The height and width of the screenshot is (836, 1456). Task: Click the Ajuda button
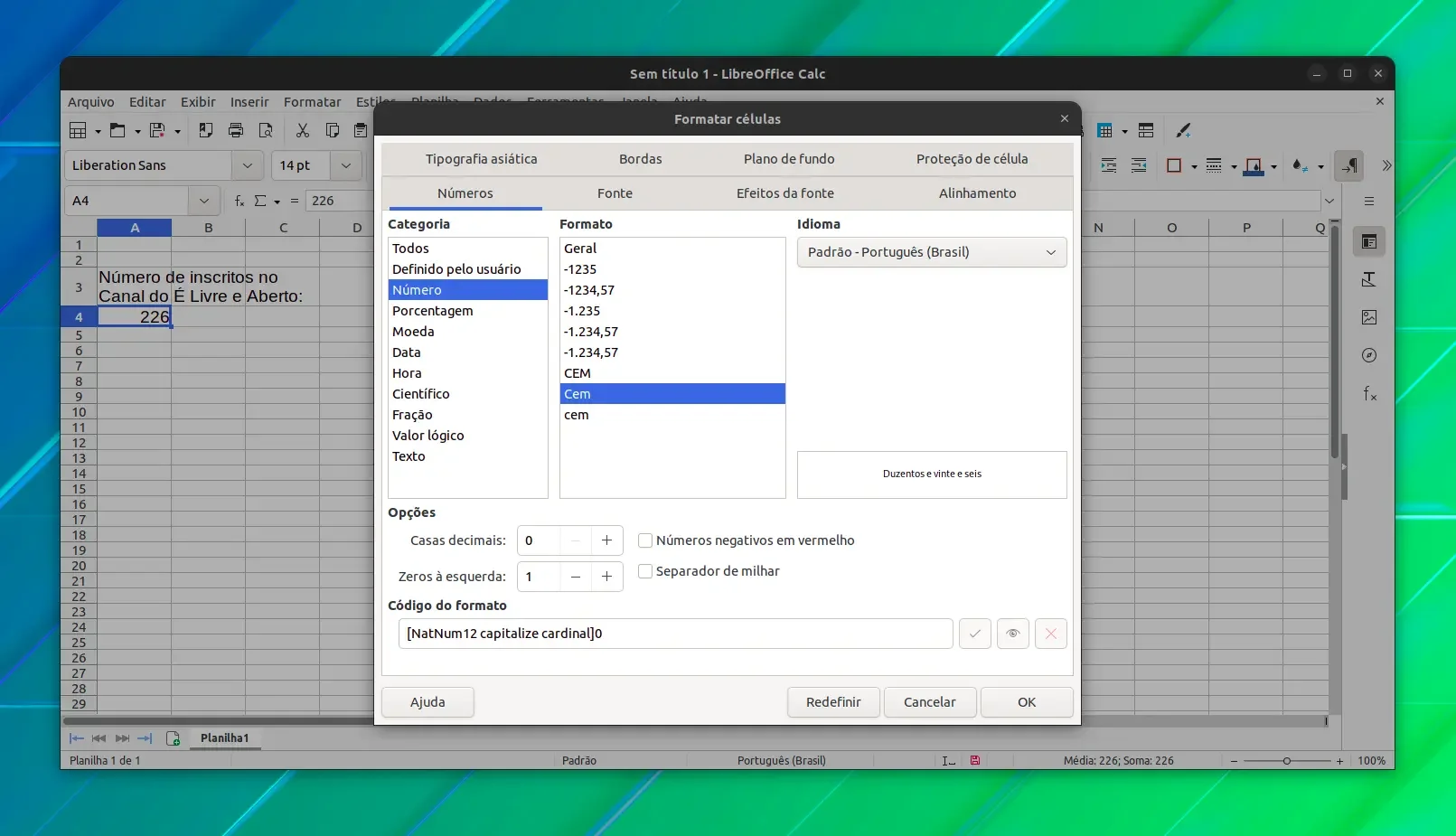427,702
